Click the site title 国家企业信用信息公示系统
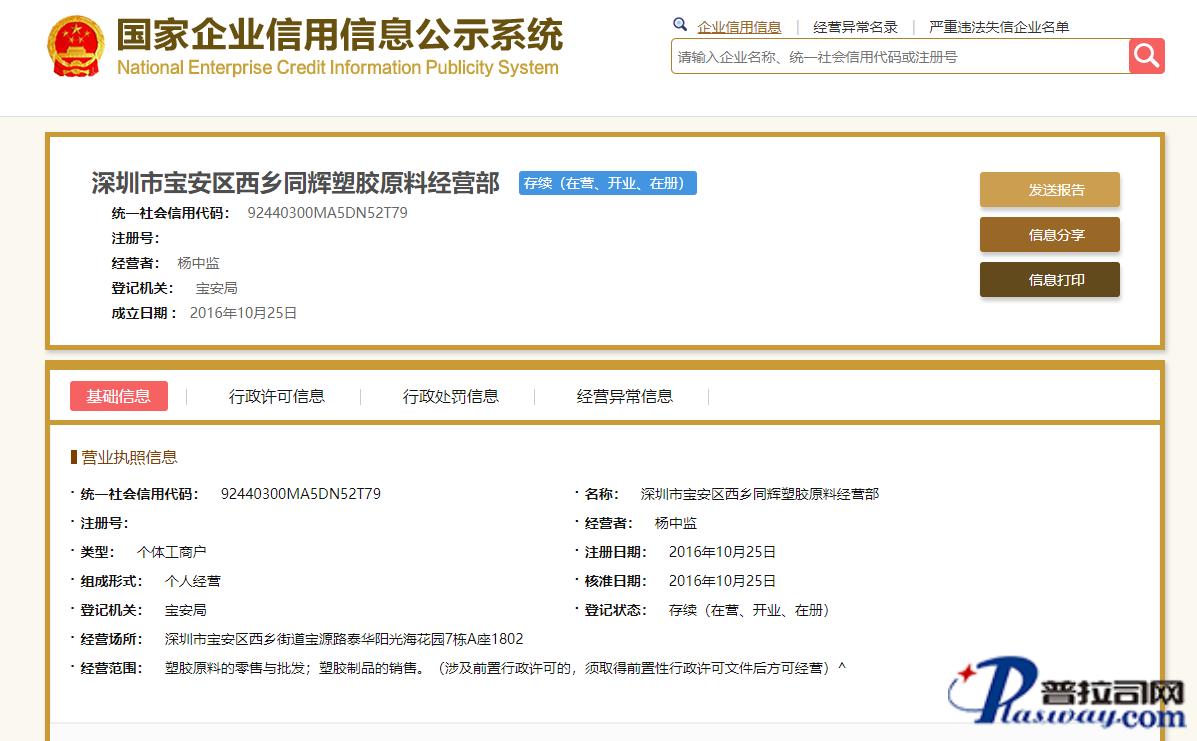The width and height of the screenshot is (1197, 741). 339,36
